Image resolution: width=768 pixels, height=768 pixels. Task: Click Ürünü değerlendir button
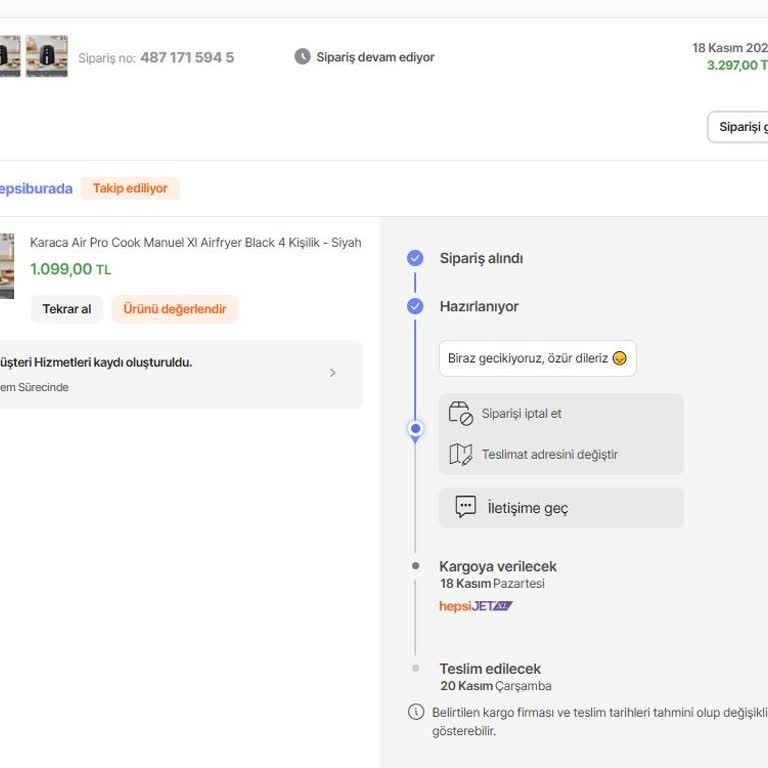pos(175,309)
